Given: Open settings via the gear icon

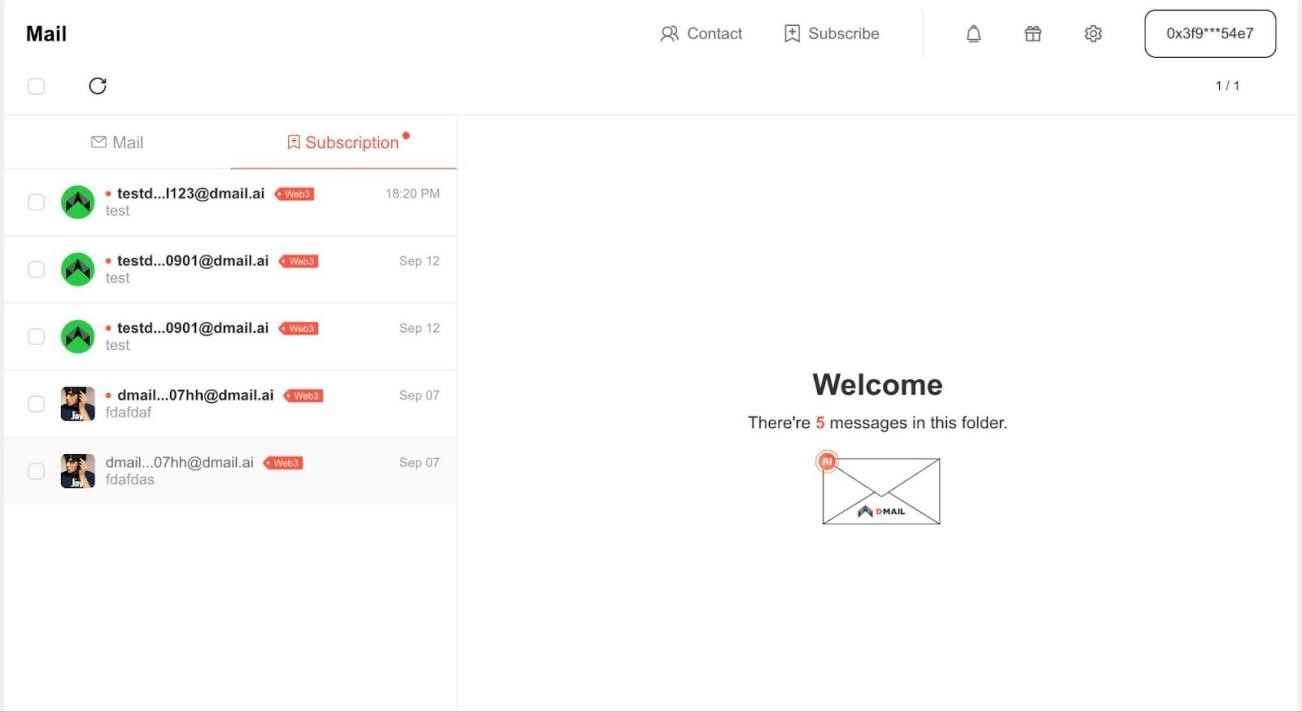Looking at the screenshot, I should [1093, 34].
